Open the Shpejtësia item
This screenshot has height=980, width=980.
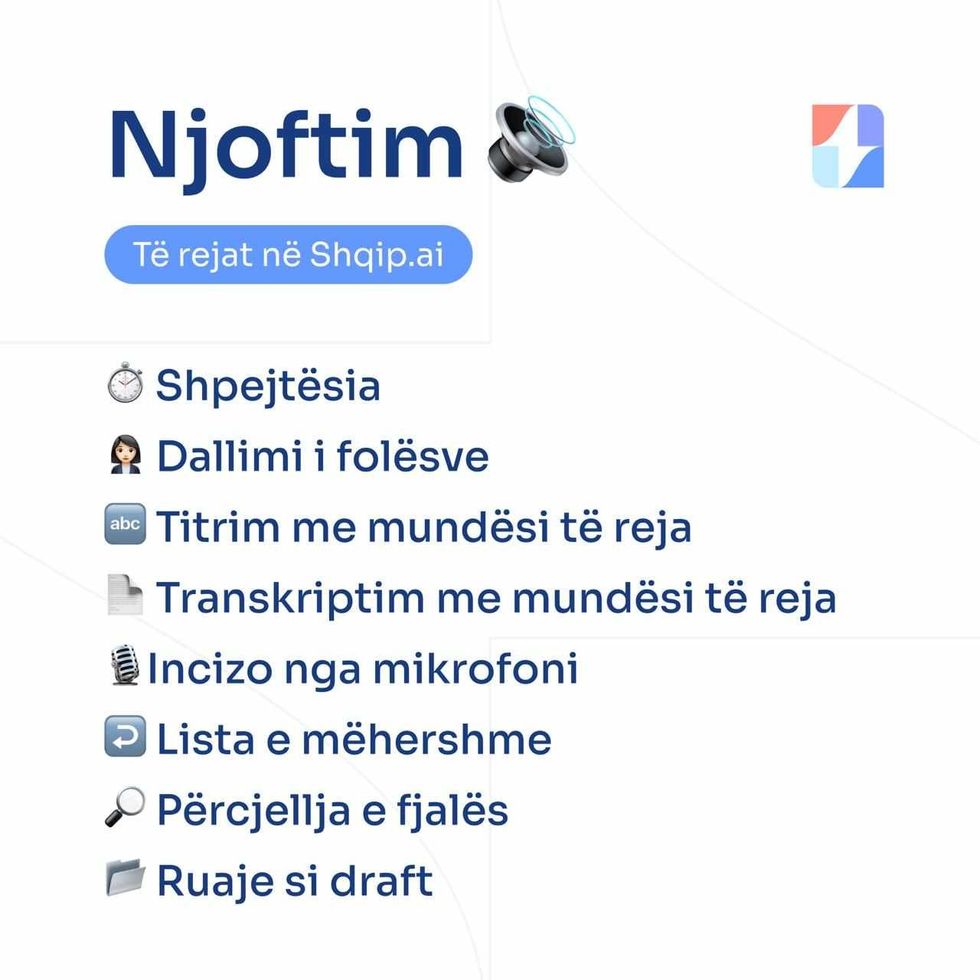[268, 386]
